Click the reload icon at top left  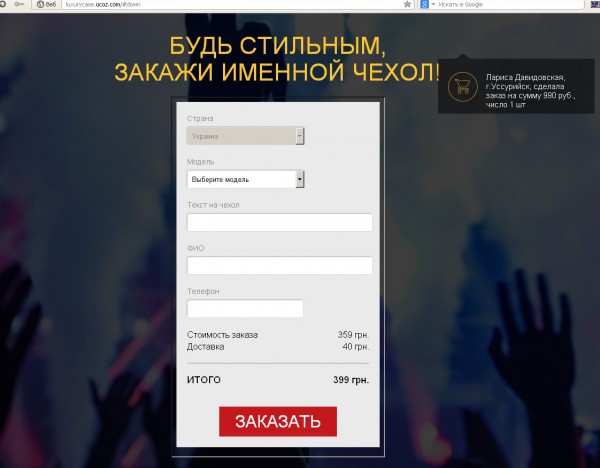pos(2,4)
